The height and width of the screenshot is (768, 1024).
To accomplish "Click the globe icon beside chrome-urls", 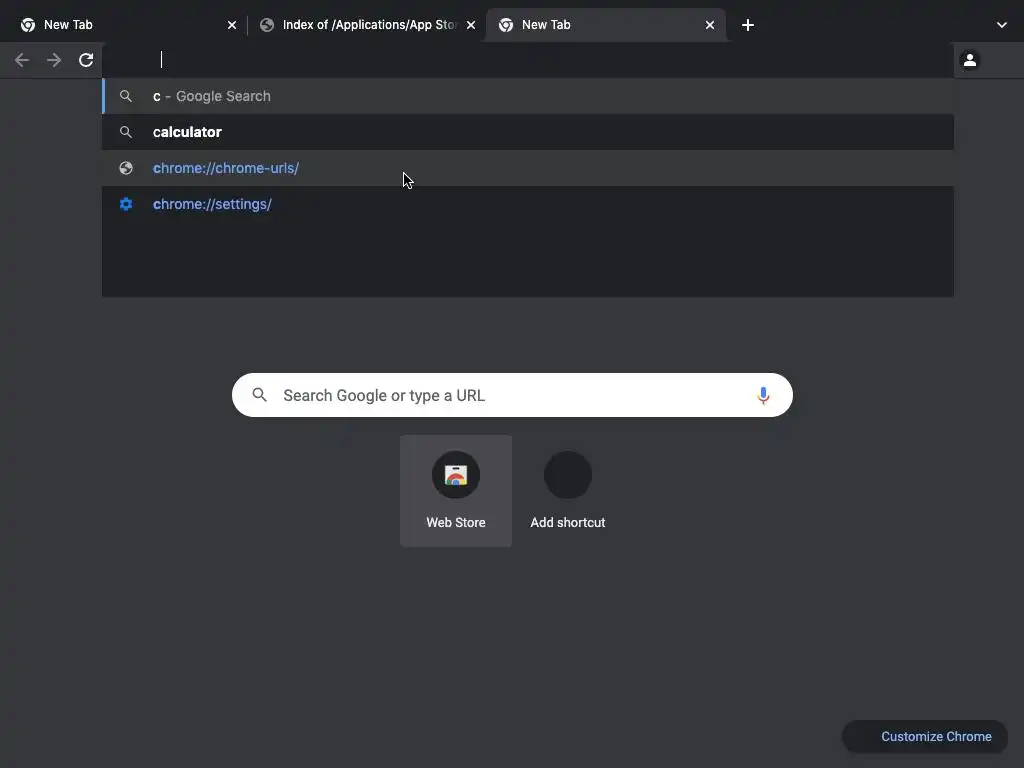I will [126, 168].
